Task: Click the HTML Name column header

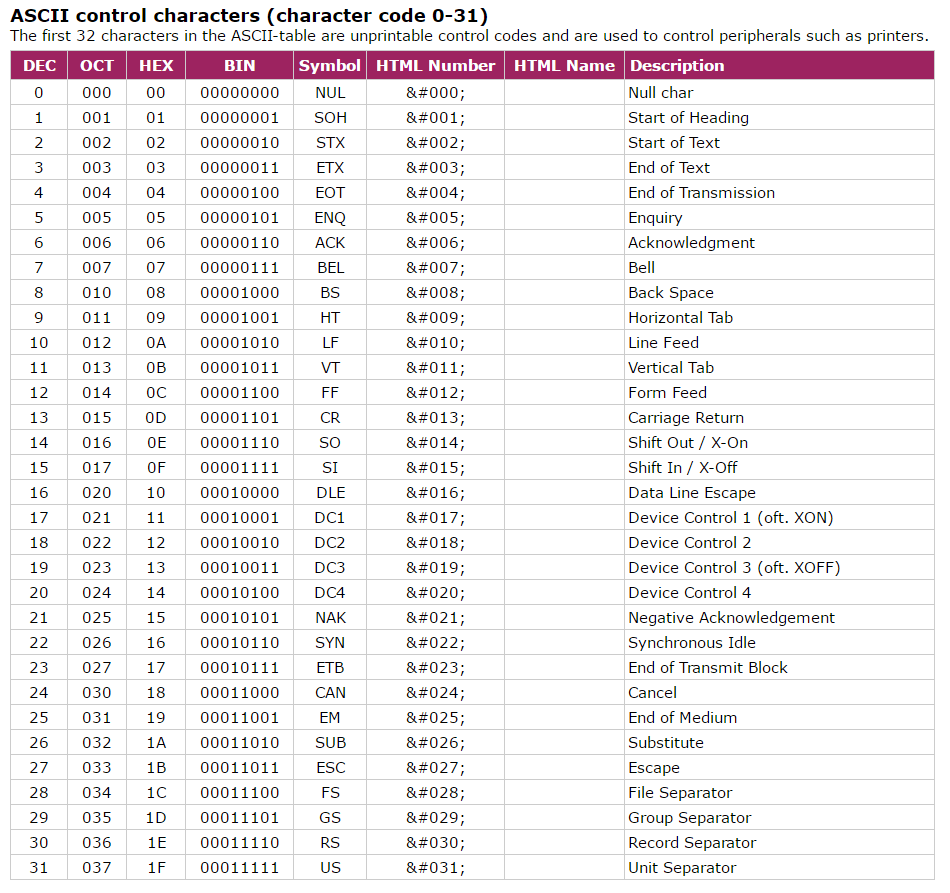Action: pos(564,65)
